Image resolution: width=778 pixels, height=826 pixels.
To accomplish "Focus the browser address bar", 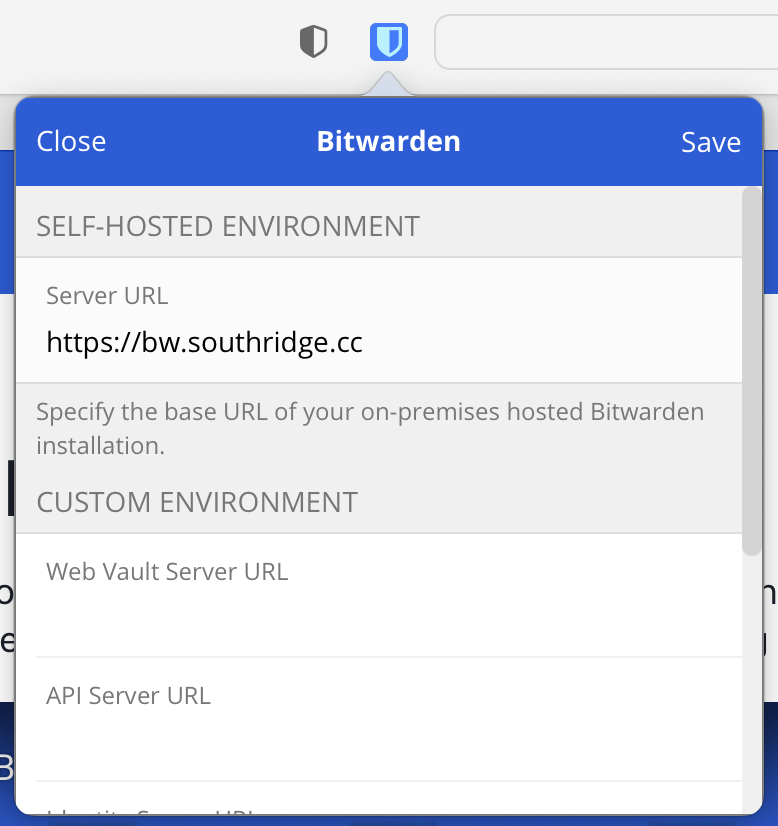I will (600, 42).
